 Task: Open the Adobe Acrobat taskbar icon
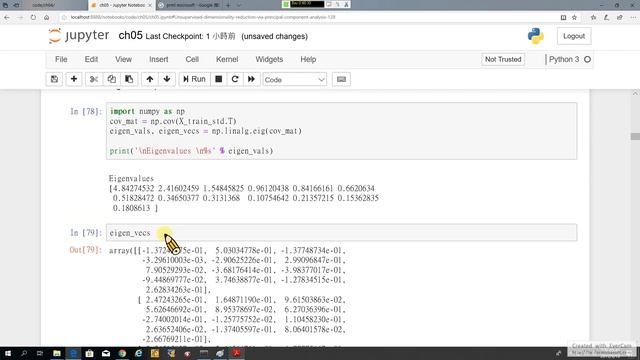click(x=236, y=353)
